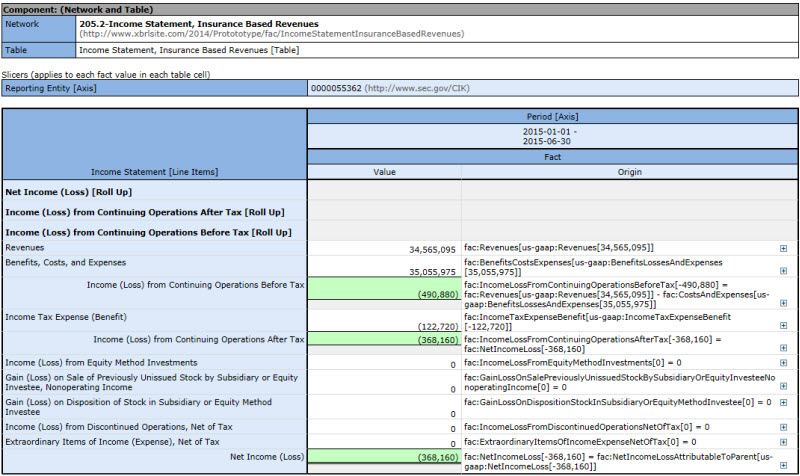The image size is (800, 476).
Task: Expand plus icon for Extraordinary Items row
Action: click(x=783, y=441)
